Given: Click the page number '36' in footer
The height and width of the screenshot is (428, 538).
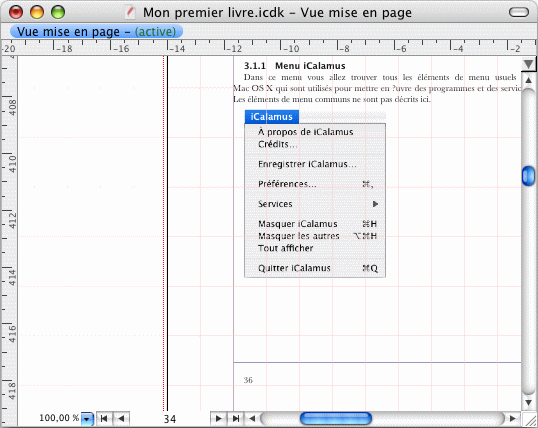Looking at the screenshot, I should pyautogui.click(x=248, y=380).
